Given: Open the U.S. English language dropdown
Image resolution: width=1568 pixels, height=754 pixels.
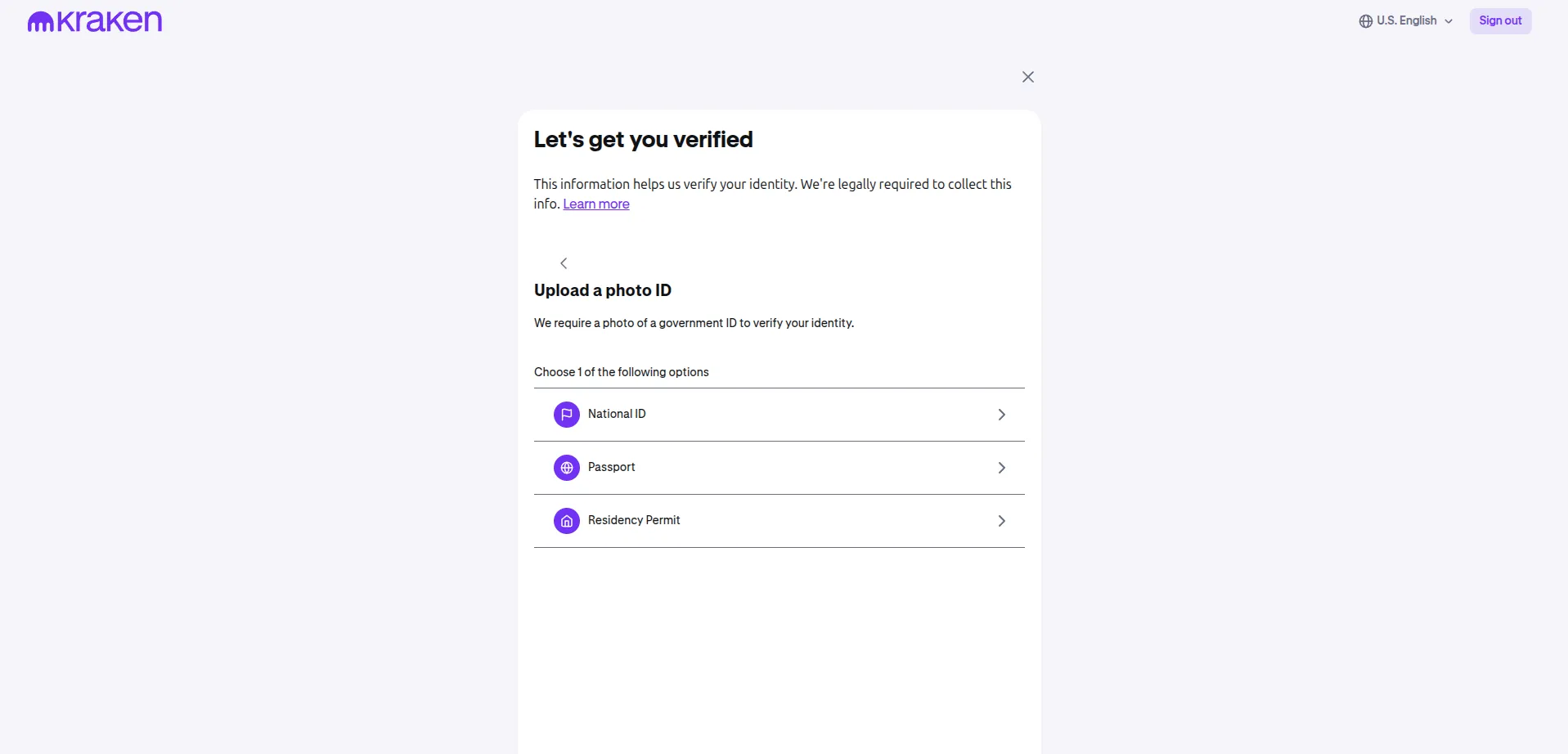Looking at the screenshot, I should [1406, 21].
